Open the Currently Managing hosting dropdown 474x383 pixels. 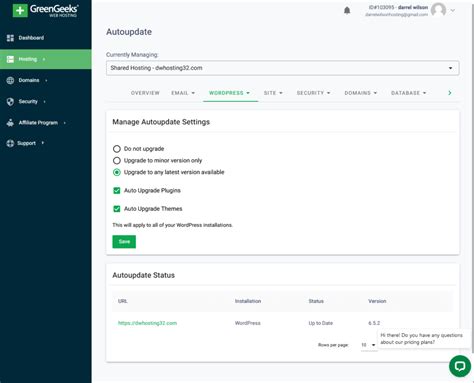[x=282, y=68]
